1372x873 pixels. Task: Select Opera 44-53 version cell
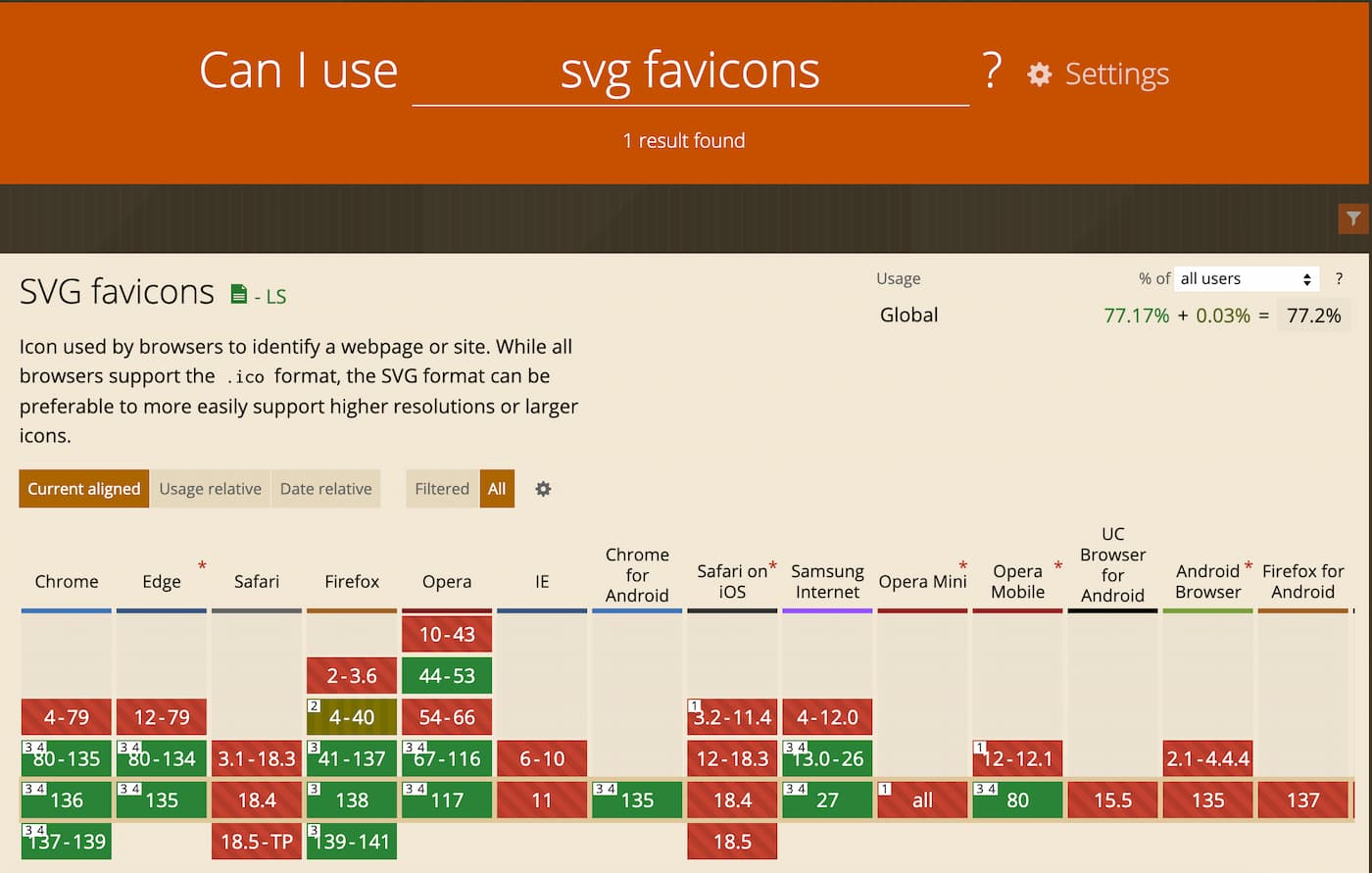coord(447,676)
